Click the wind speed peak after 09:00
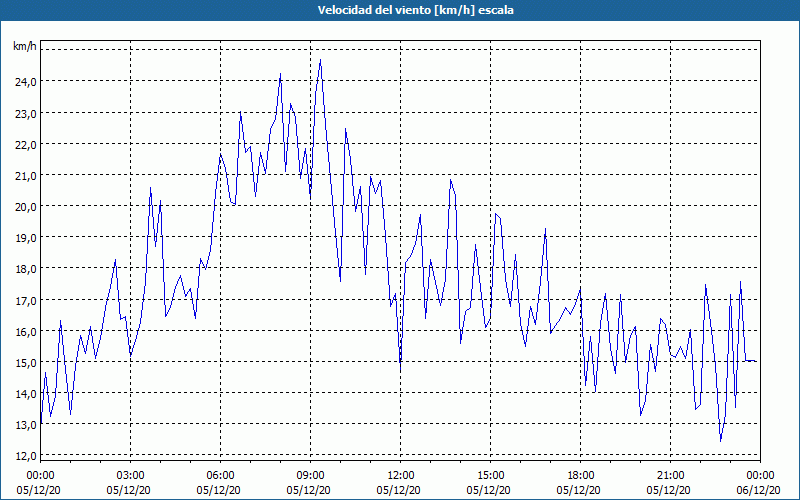The height and width of the screenshot is (500, 800). click(320, 60)
